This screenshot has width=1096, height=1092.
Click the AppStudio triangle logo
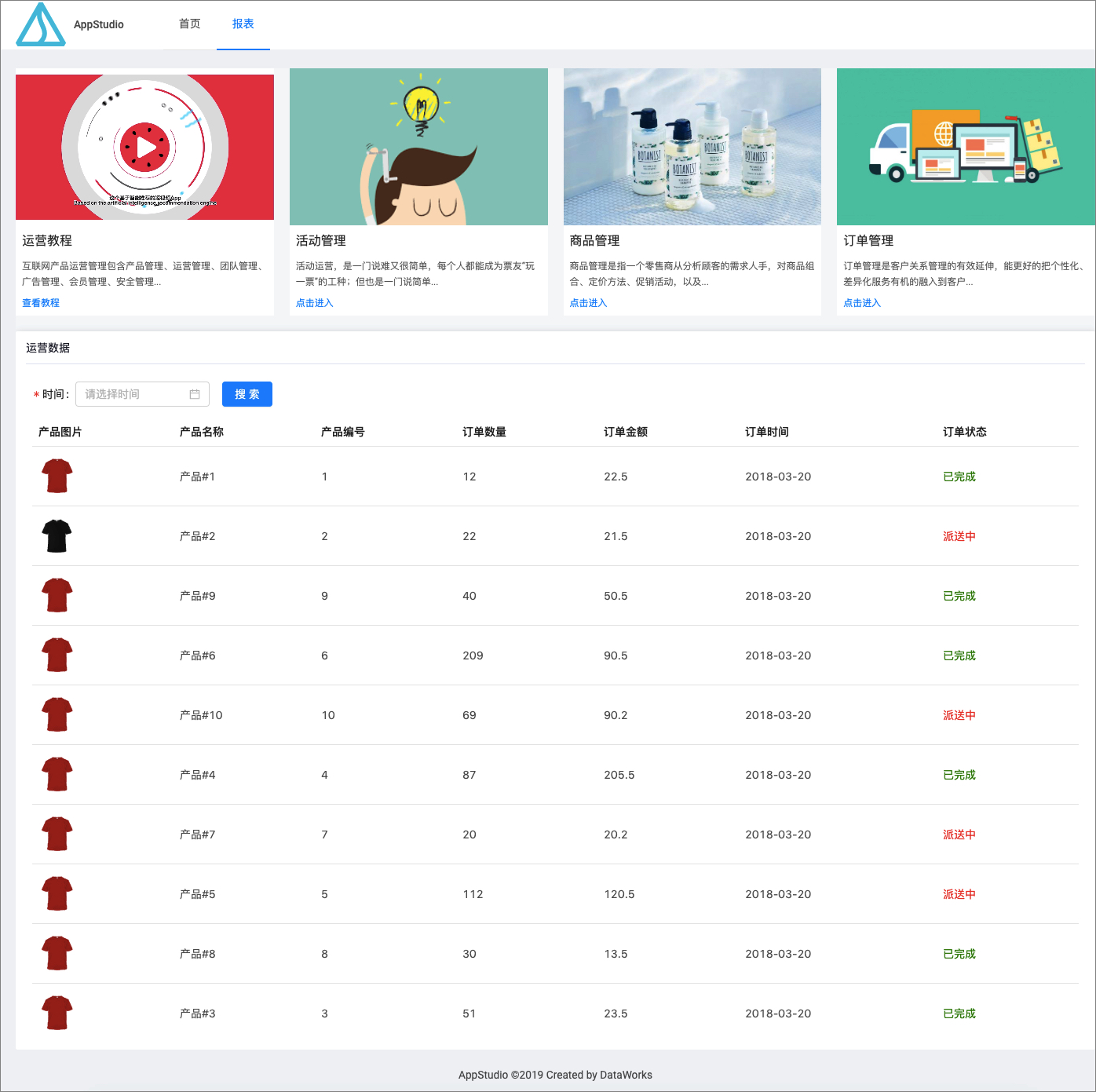point(41,24)
